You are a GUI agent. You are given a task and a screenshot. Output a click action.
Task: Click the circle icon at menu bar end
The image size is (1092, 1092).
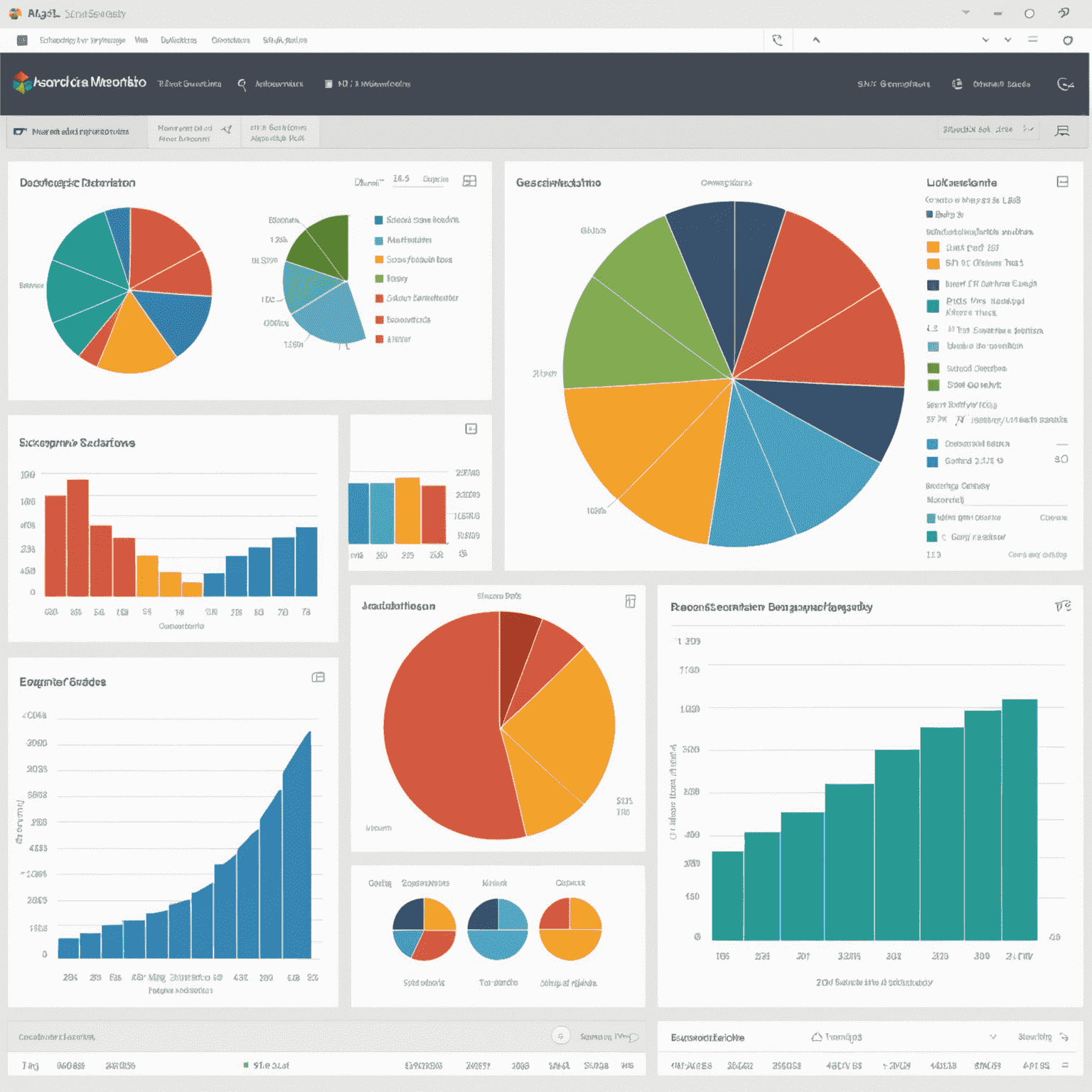pos(1067,41)
